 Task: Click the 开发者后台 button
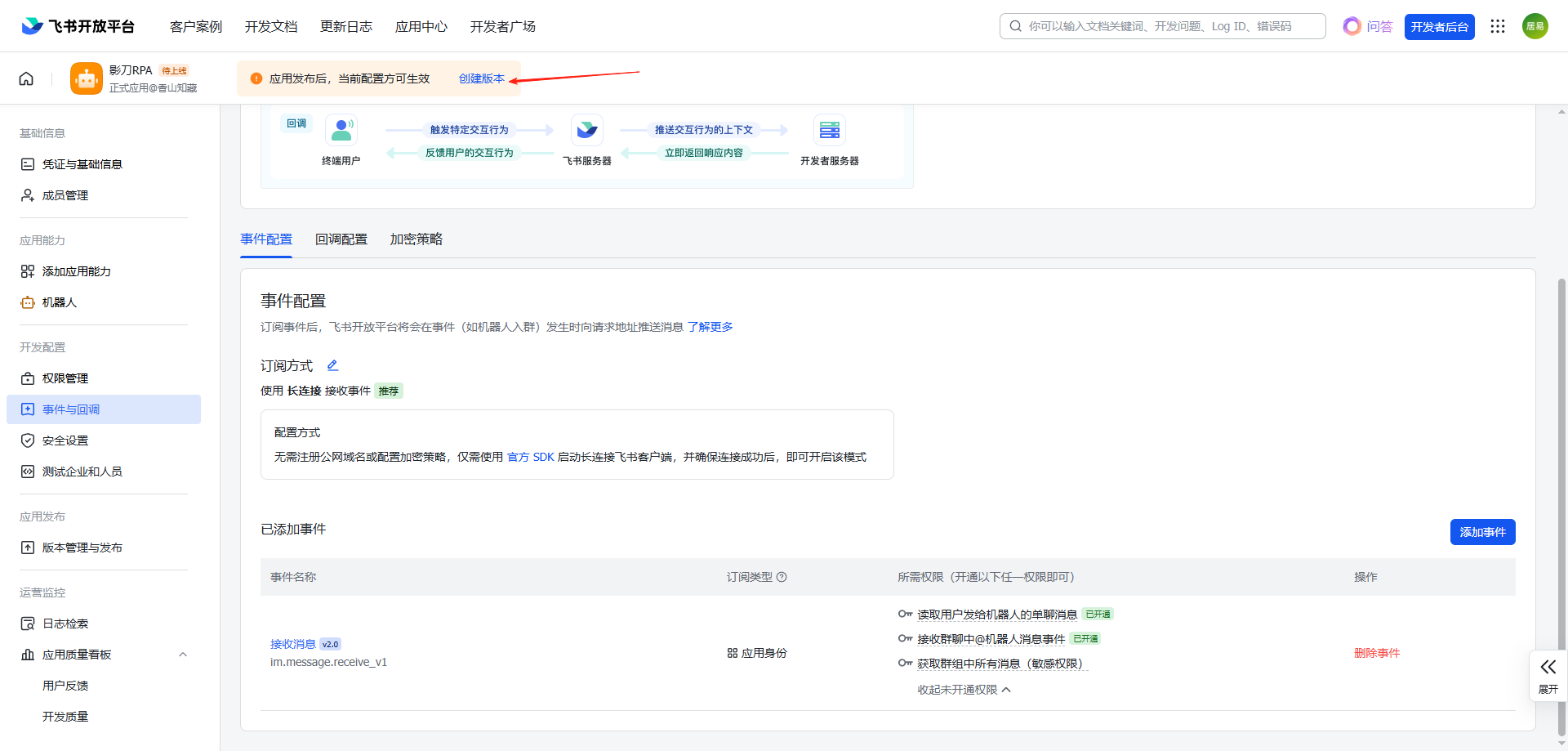point(1439,26)
